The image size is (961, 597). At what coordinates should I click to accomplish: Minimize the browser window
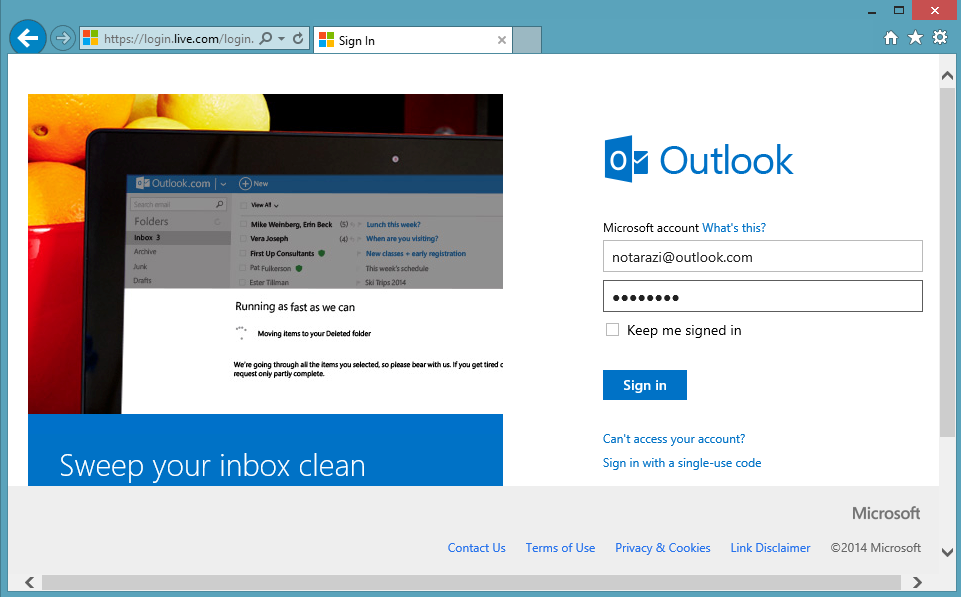tap(872, 10)
